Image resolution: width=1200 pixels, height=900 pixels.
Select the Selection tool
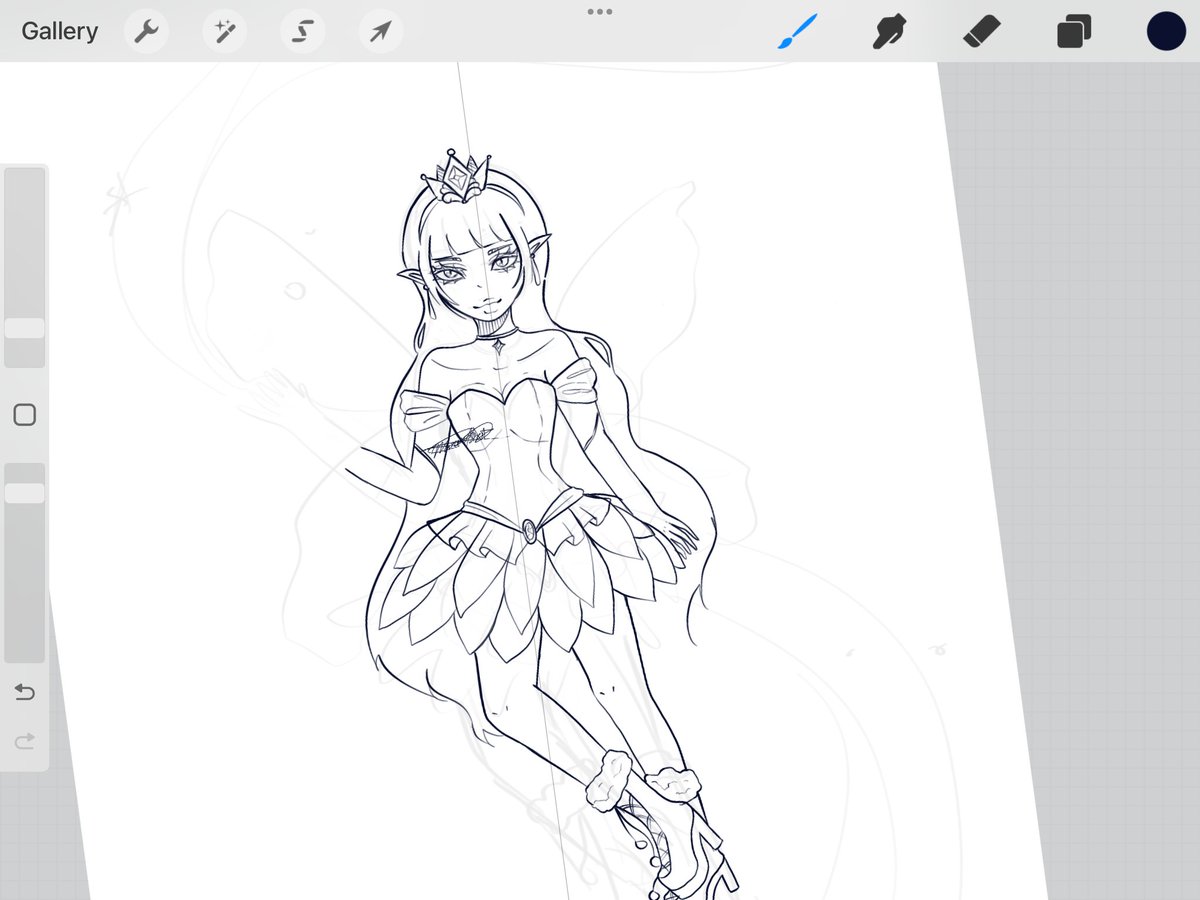(301, 31)
